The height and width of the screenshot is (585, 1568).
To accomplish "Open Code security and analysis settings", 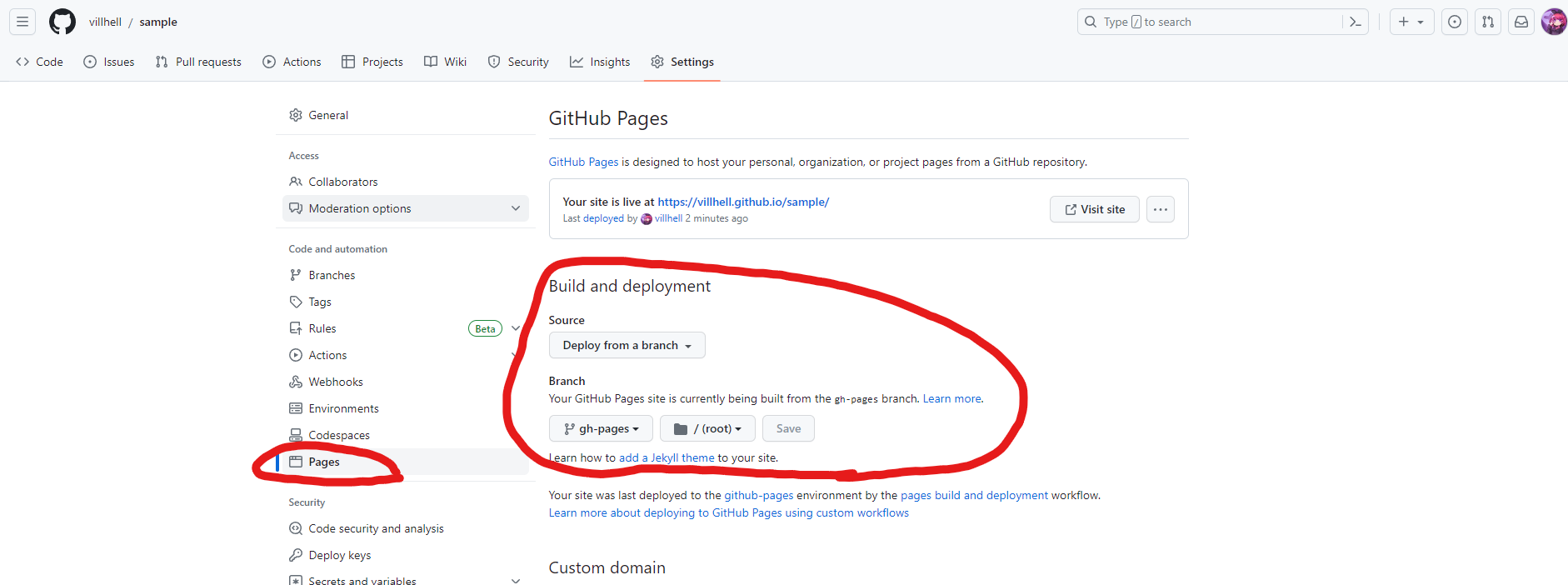I will coord(406,528).
